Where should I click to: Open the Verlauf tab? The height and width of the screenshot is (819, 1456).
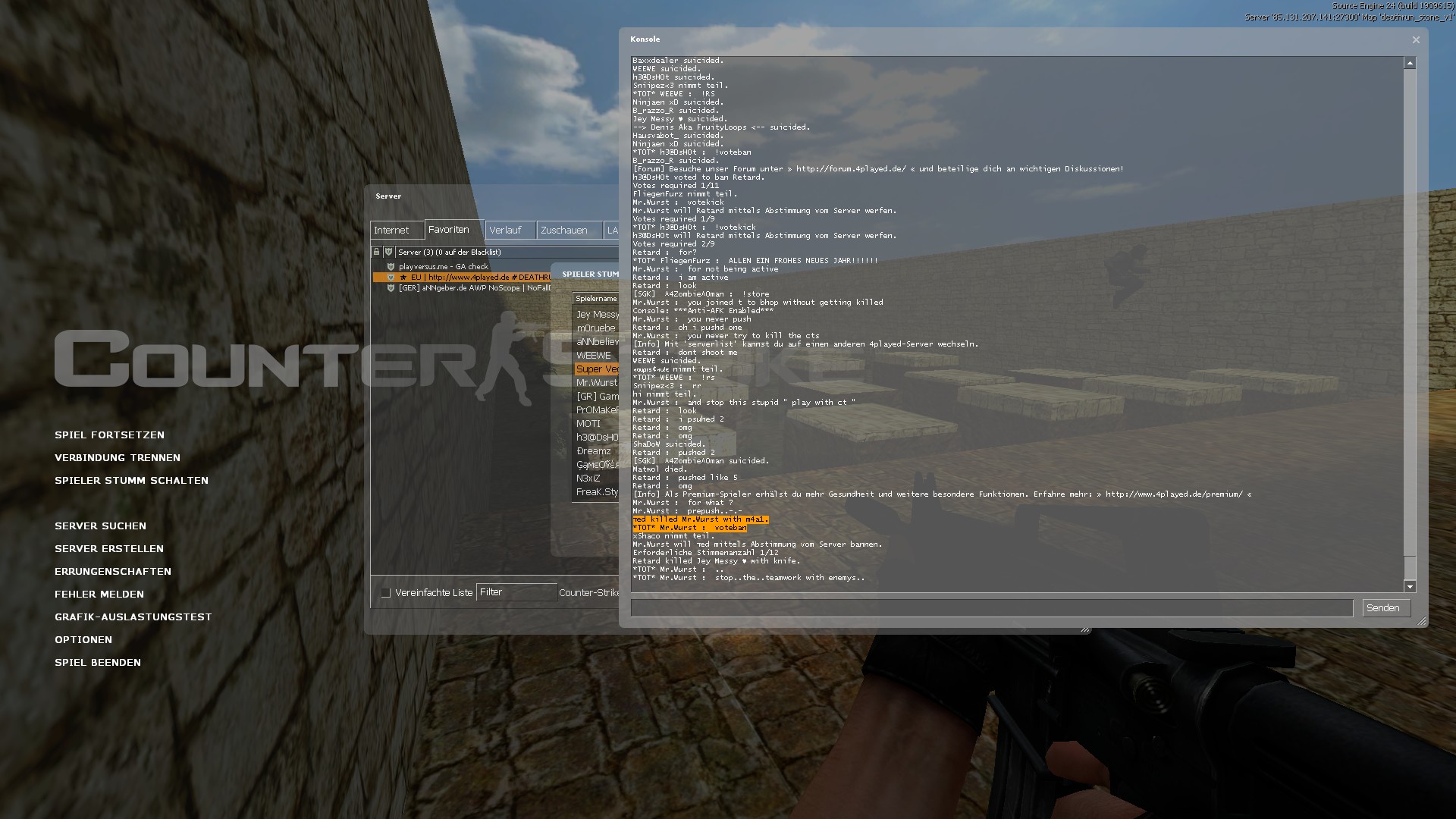tap(510, 231)
